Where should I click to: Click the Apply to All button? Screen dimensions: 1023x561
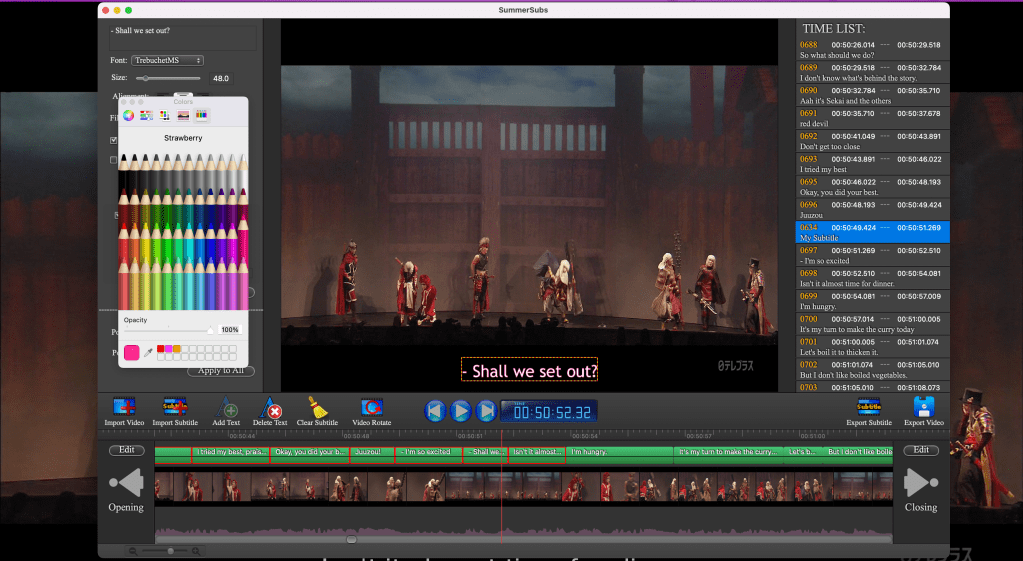(x=221, y=371)
